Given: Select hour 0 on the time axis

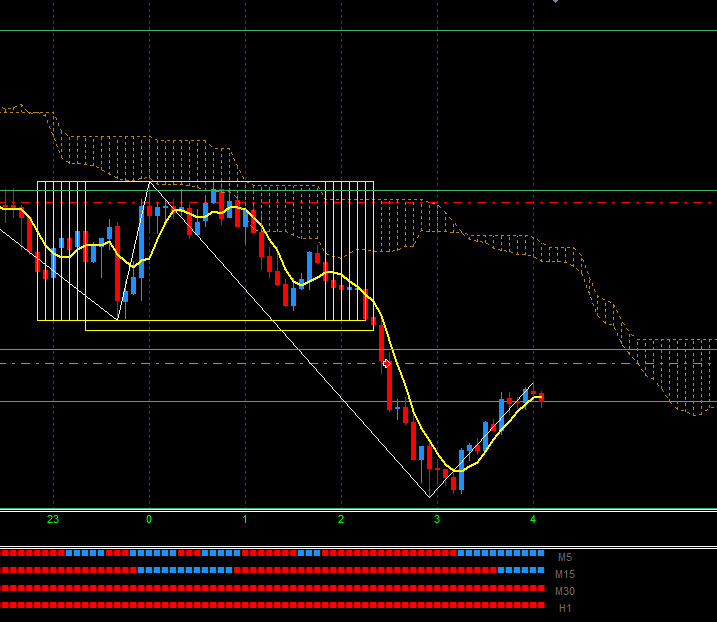Looking at the screenshot, I should pyautogui.click(x=149, y=520).
